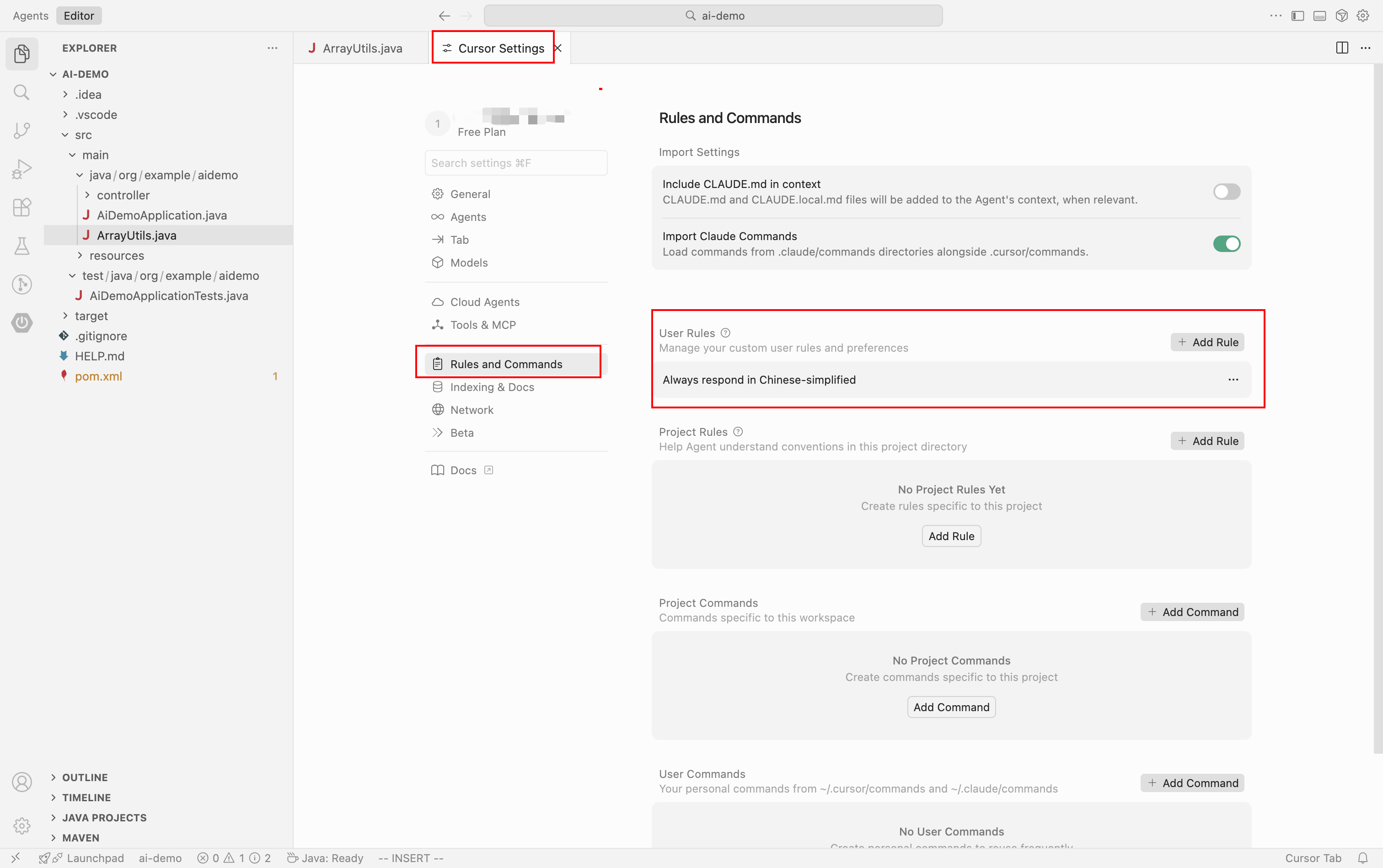
Task: Click the Search settings input field
Action: tap(515, 163)
